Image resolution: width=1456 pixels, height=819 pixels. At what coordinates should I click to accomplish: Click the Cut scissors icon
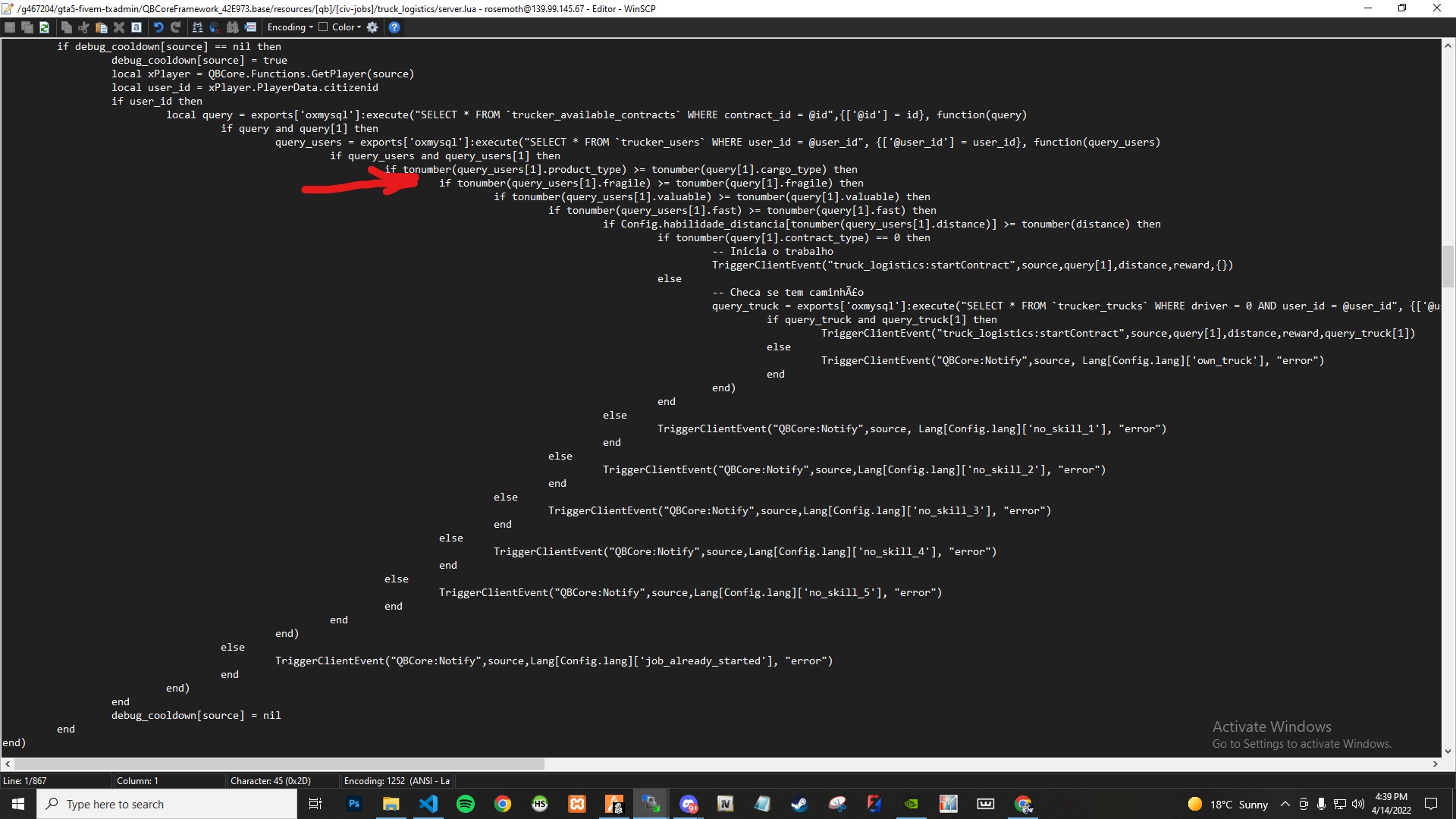(x=84, y=27)
